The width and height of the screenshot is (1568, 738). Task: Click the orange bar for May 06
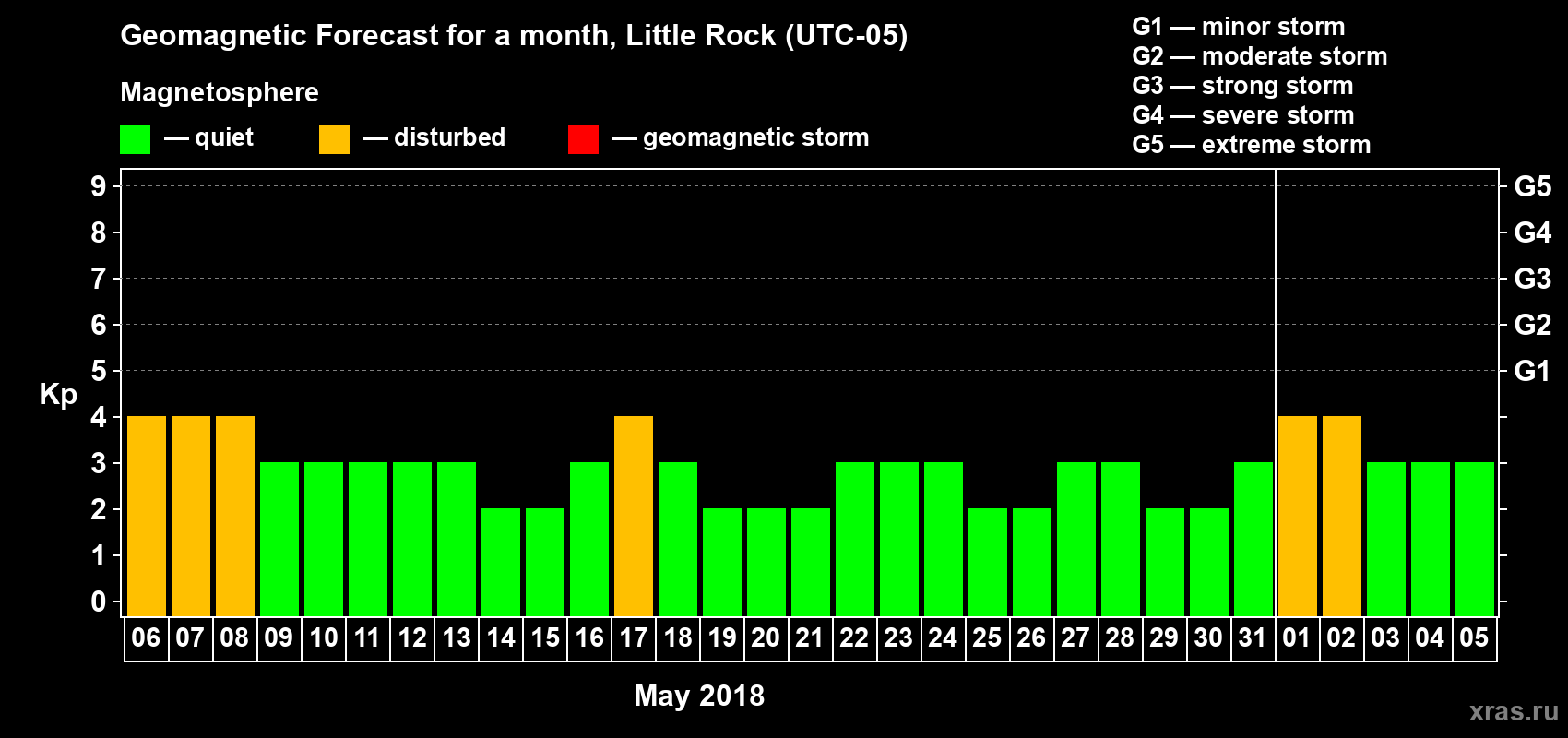point(147,516)
